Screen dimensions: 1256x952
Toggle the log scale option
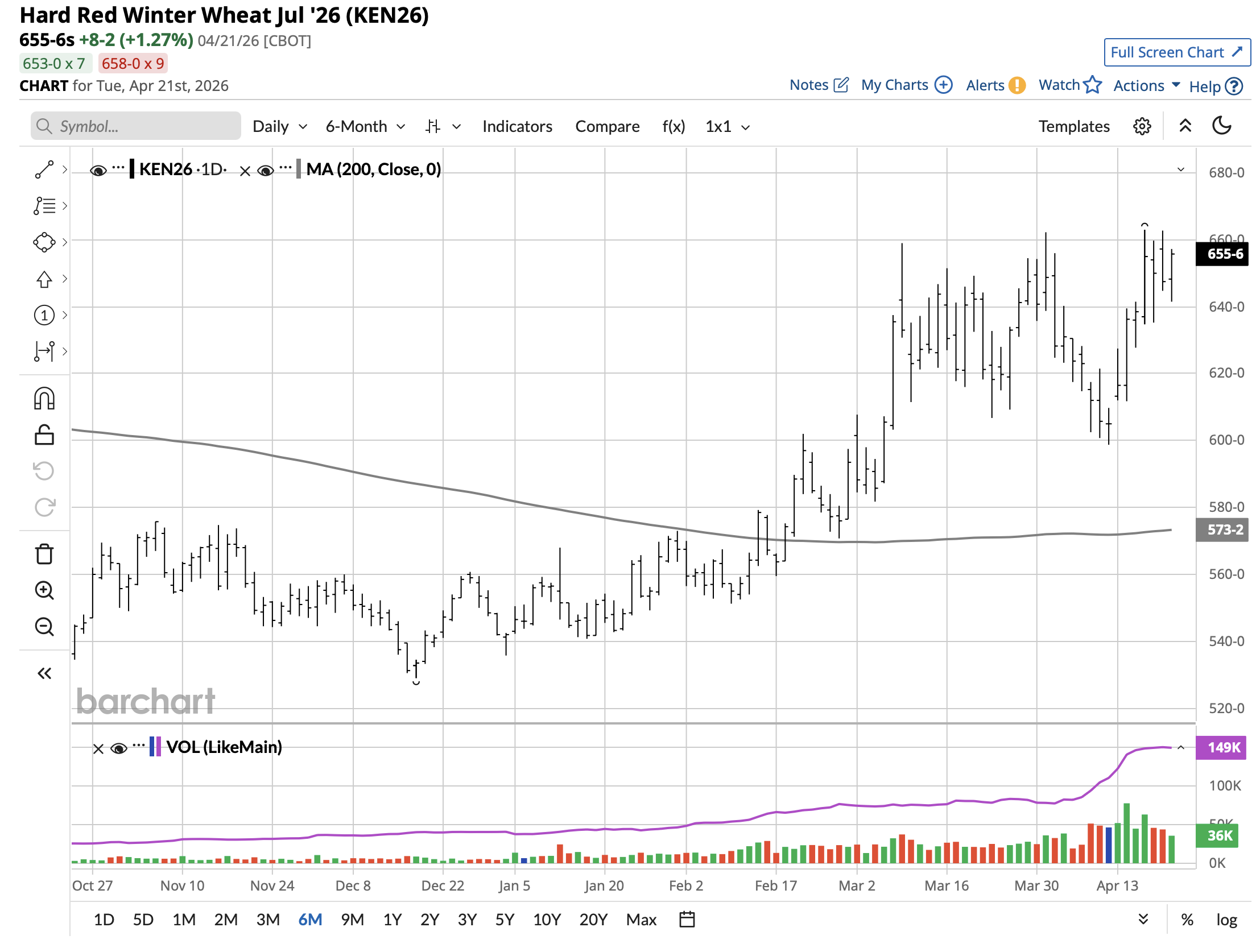[x=1226, y=920]
